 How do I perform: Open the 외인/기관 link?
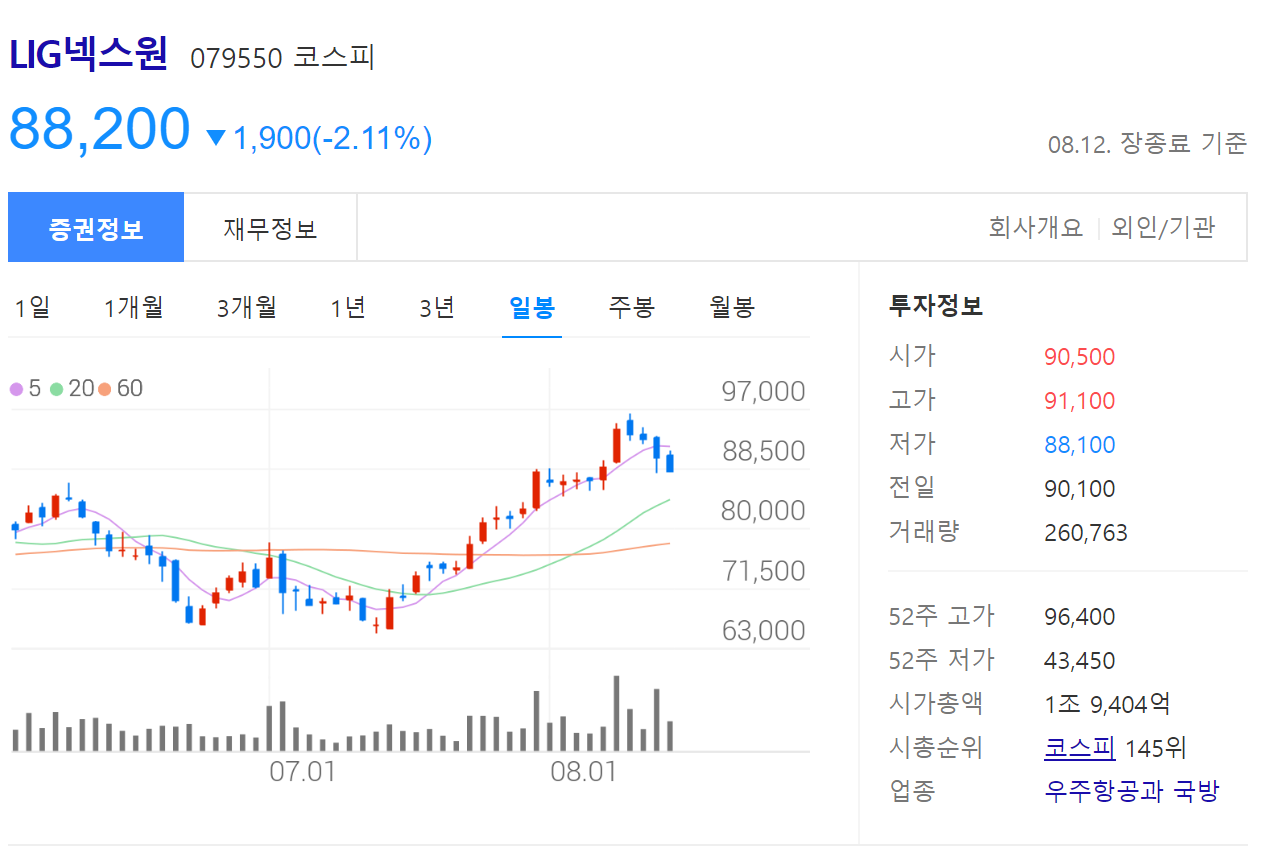(1163, 227)
